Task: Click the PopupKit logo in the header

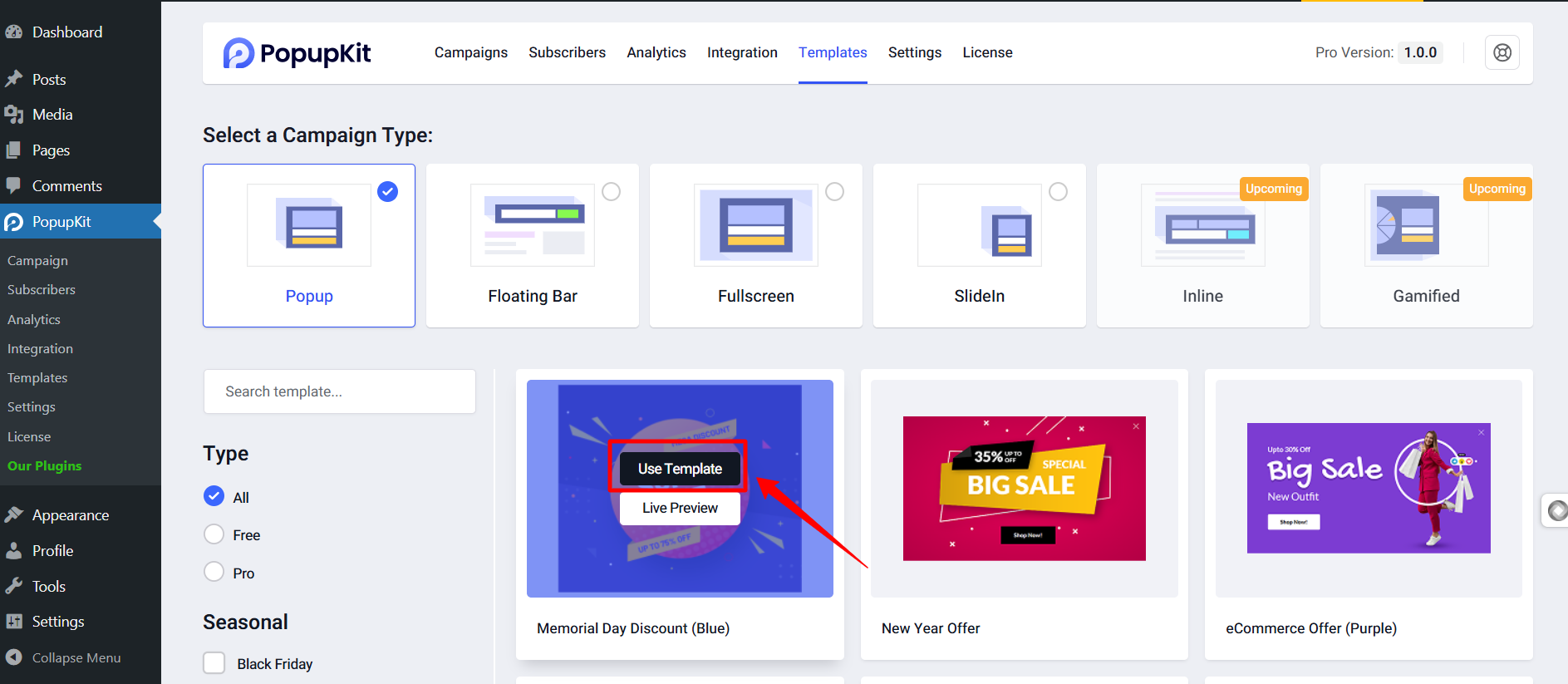Action: tap(297, 53)
